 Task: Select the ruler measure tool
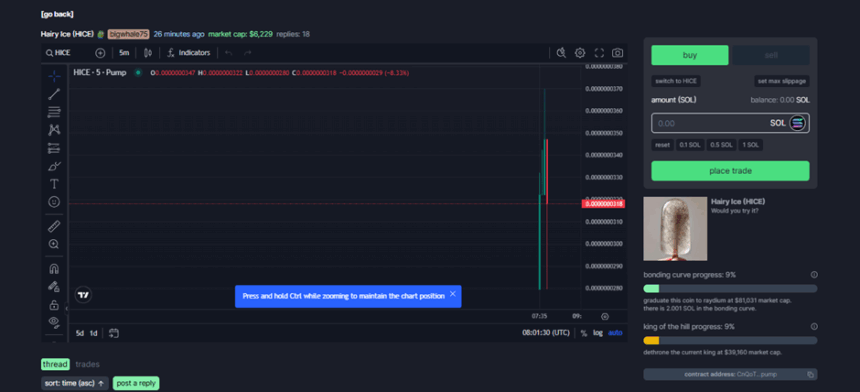pyautogui.click(x=54, y=226)
